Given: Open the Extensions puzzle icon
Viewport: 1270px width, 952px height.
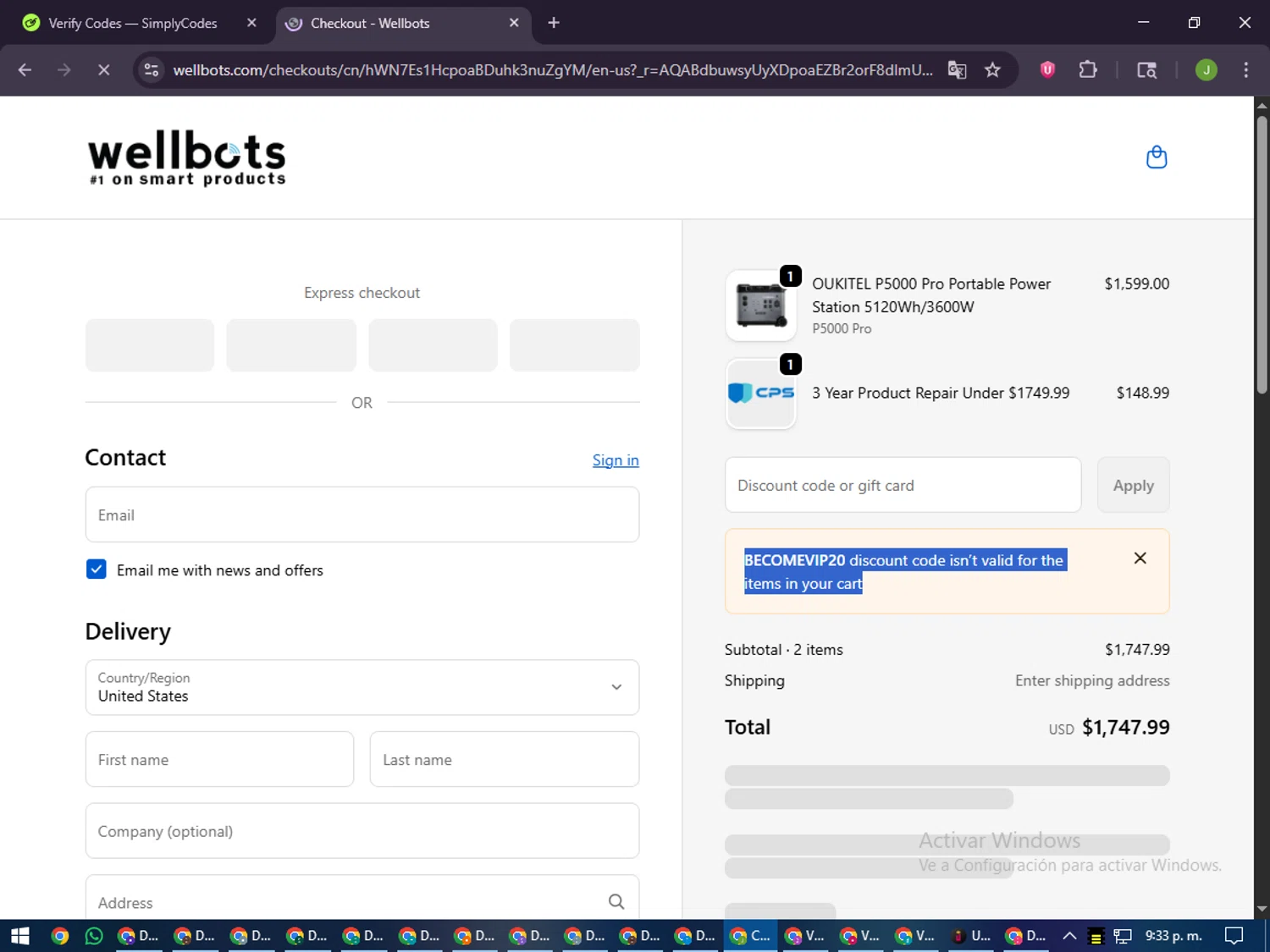Looking at the screenshot, I should (x=1088, y=70).
